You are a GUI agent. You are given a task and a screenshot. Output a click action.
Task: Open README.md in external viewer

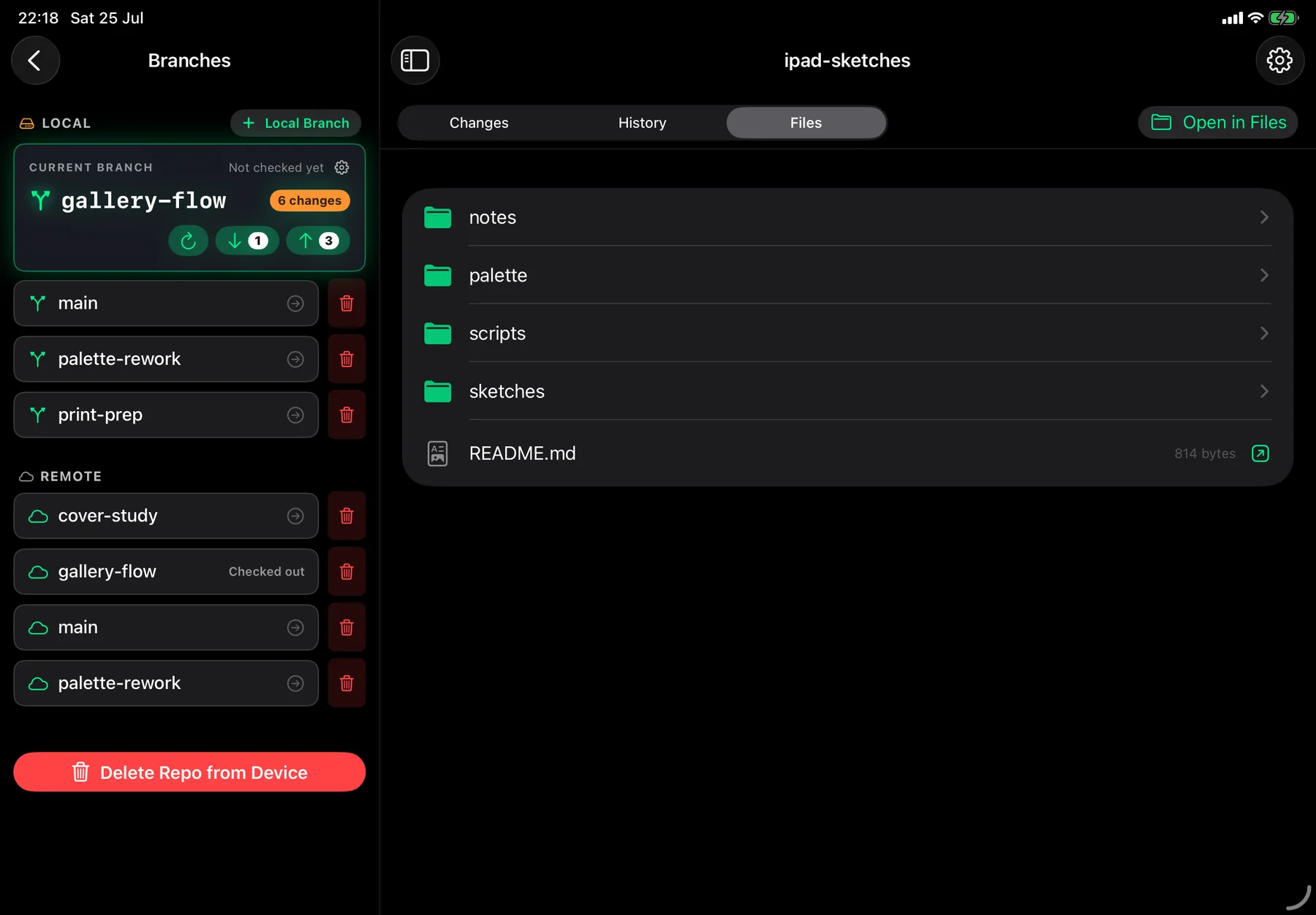tap(1260, 453)
